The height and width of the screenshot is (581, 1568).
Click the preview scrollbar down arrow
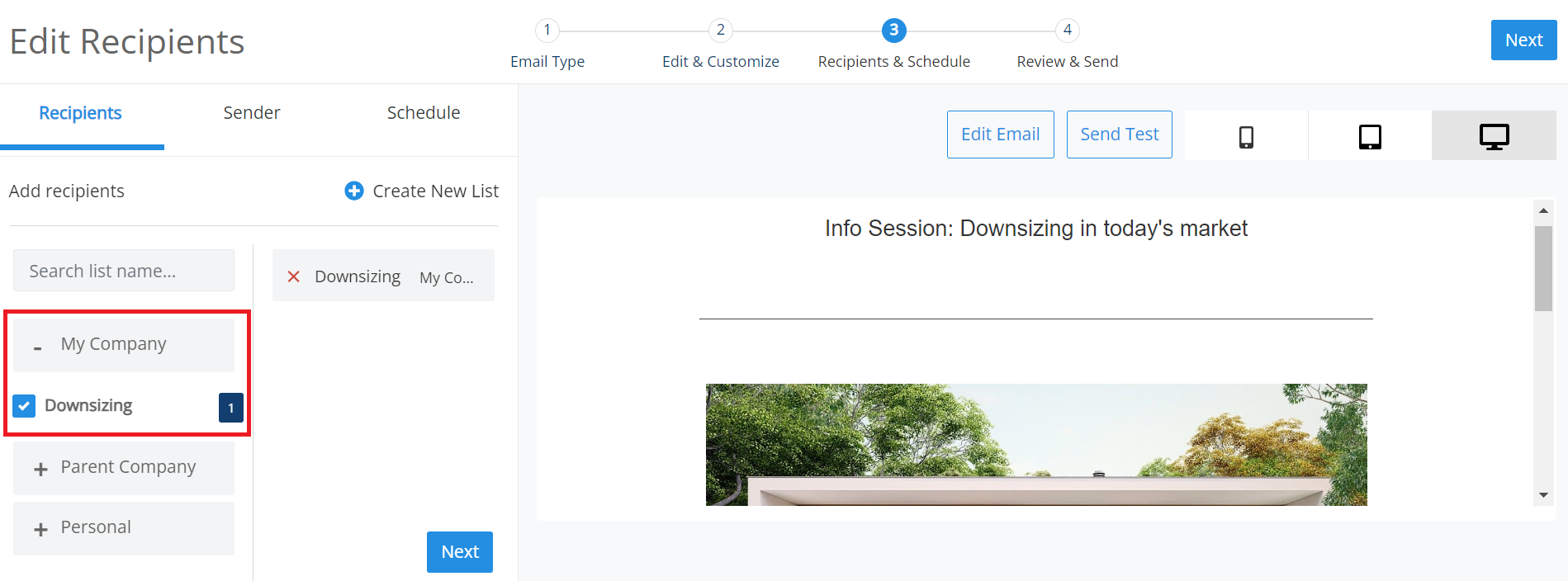[x=1542, y=495]
